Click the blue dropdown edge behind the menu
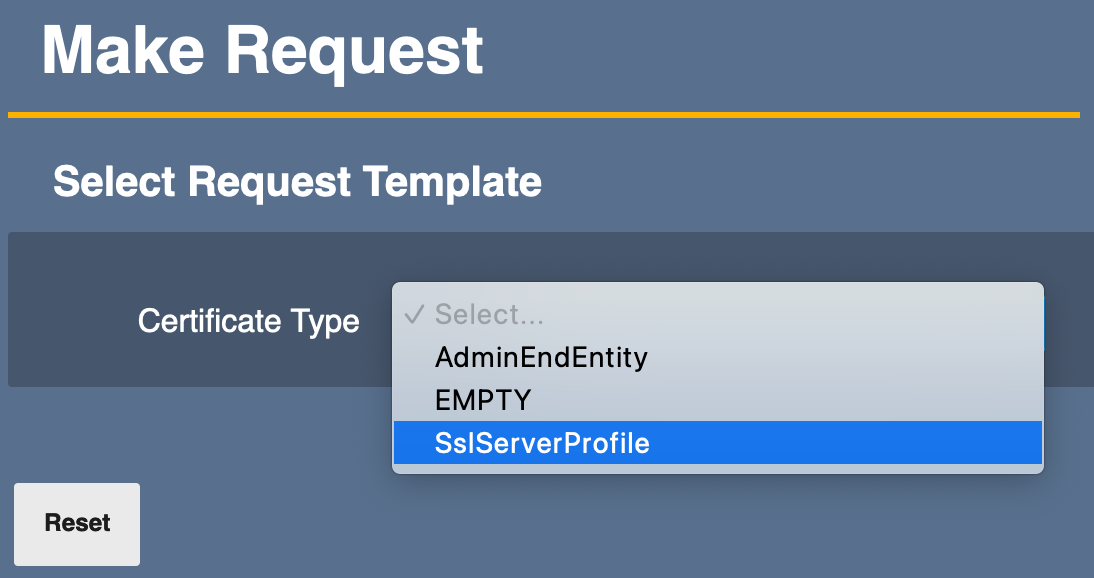The height and width of the screenshot is (578, 1094). click(1043, 322)
